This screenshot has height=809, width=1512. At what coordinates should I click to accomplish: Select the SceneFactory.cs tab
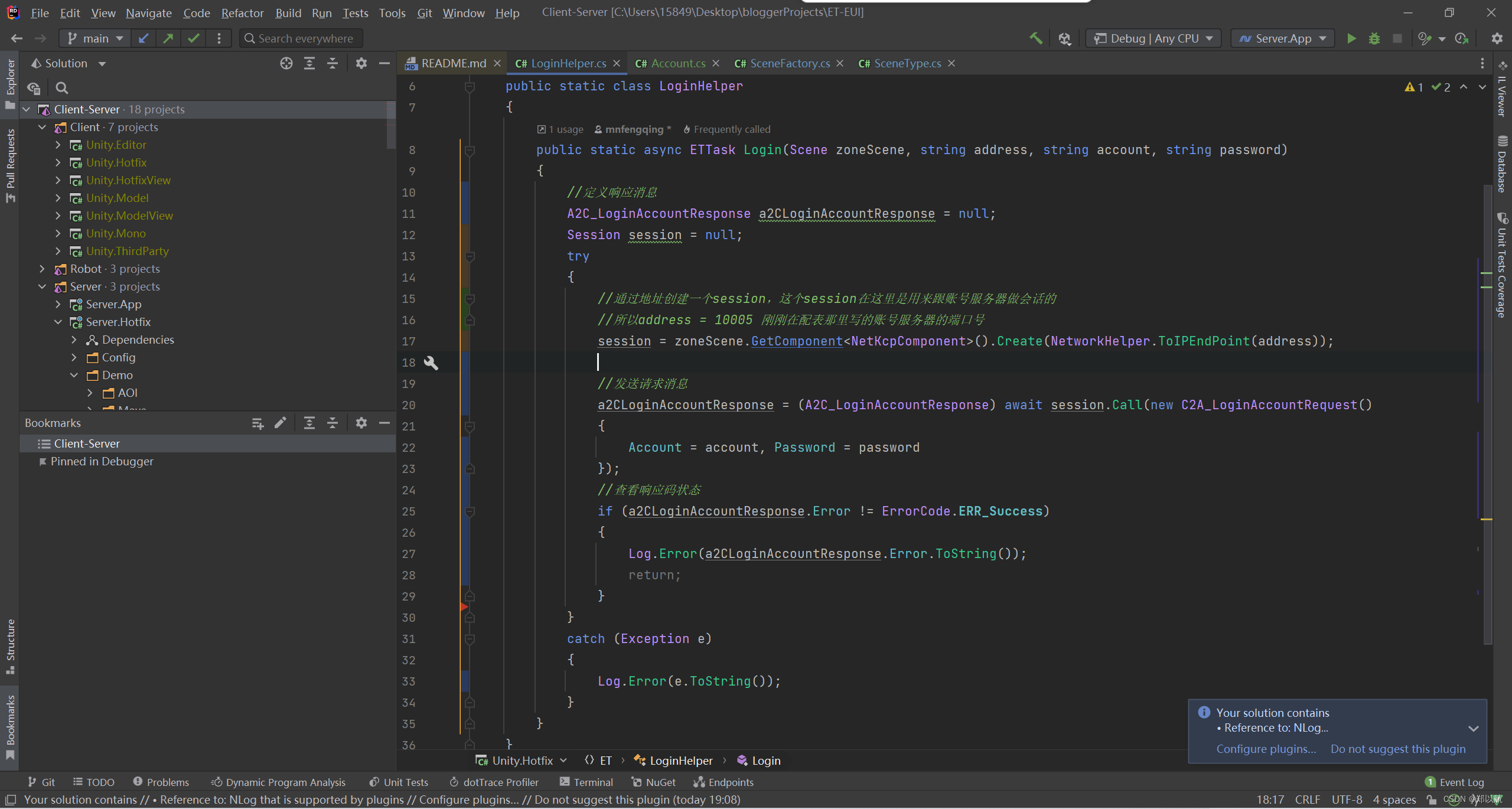click(791, 63)
